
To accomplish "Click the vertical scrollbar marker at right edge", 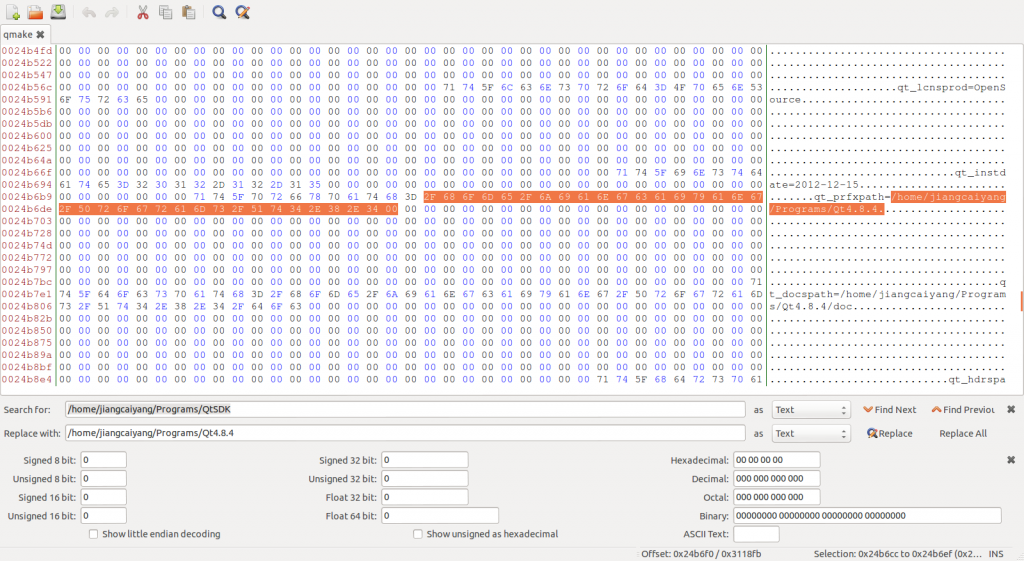I will [x=1022, y=301].
